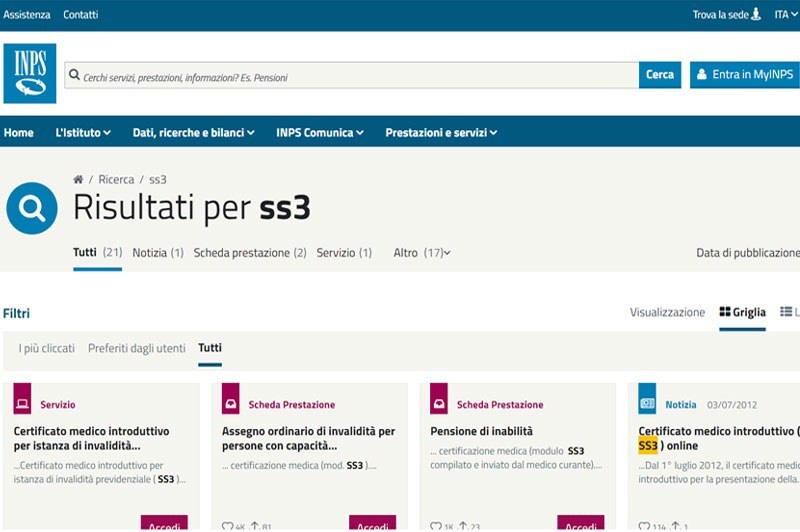The image size is (800, 532).
Task: Go to Home in main navigation
Action: coord(18,133)
